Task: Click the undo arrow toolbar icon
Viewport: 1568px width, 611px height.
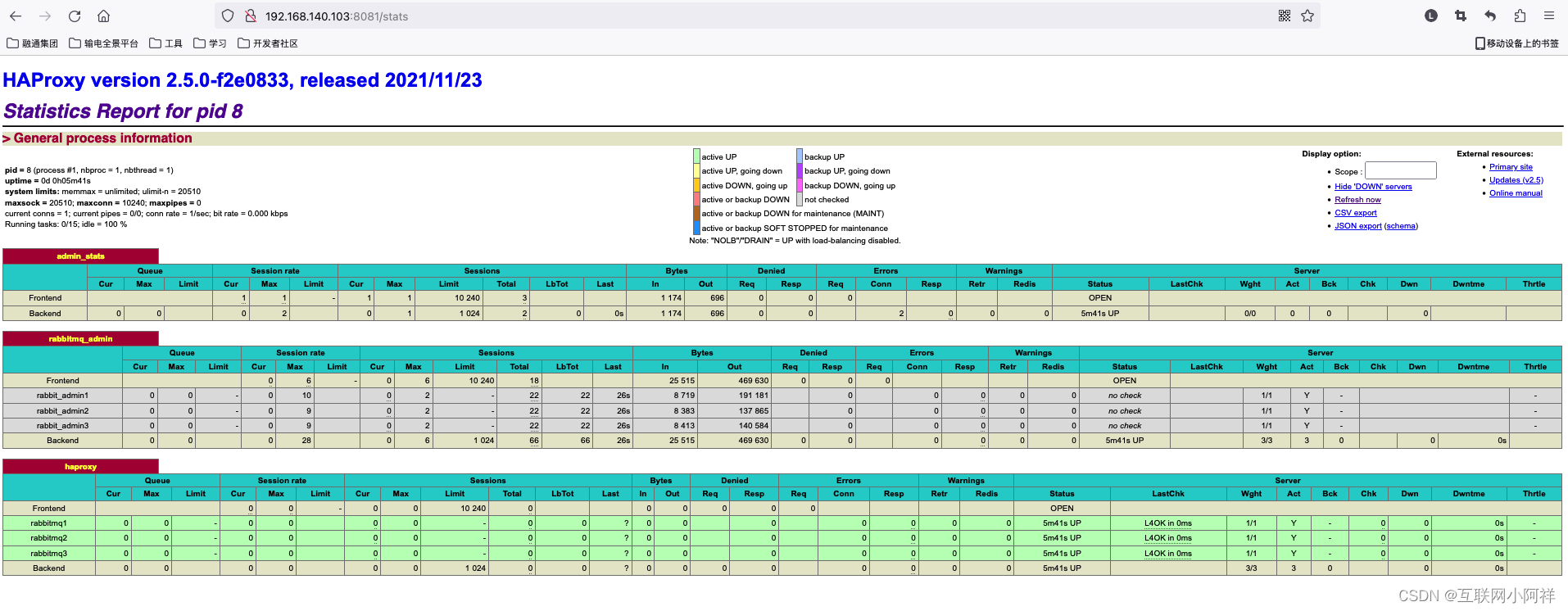Action: tap(1490, 16)
